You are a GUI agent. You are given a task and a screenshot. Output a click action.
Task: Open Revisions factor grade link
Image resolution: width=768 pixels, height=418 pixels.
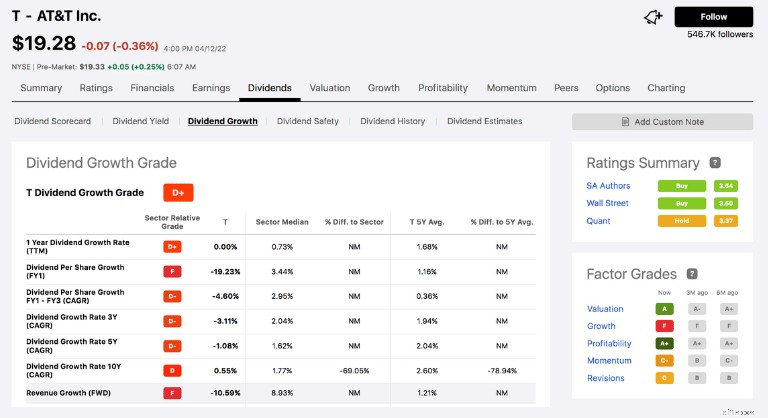click(606, 378)
